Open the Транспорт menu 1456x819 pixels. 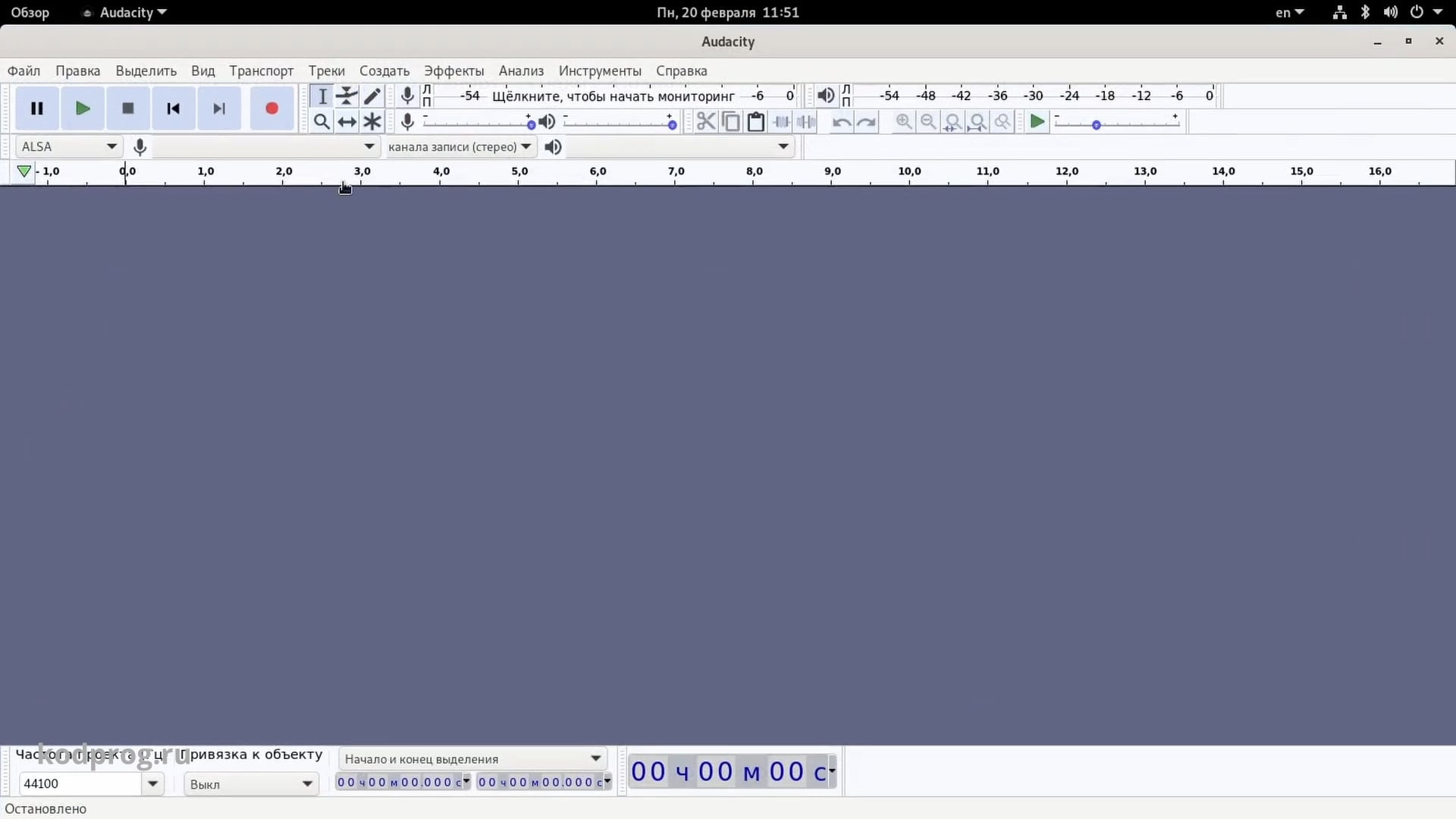(x=261, y=71)
